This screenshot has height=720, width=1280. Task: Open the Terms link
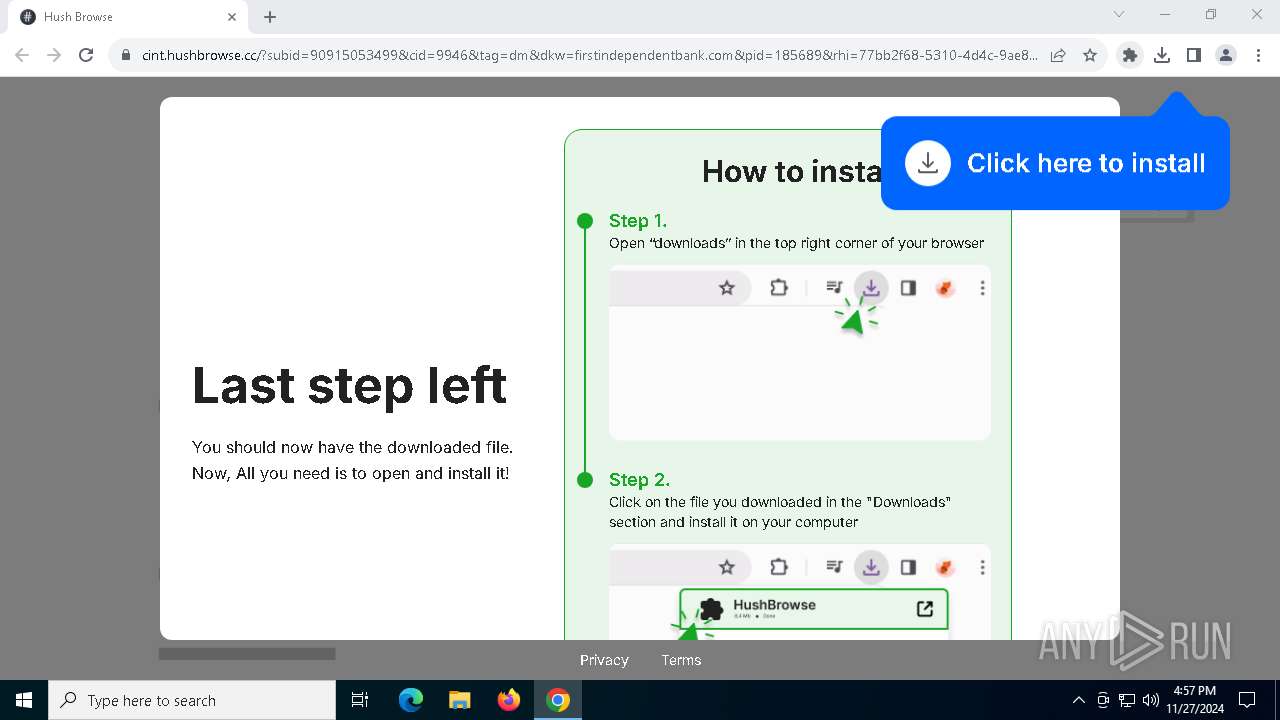pos(681,660)
